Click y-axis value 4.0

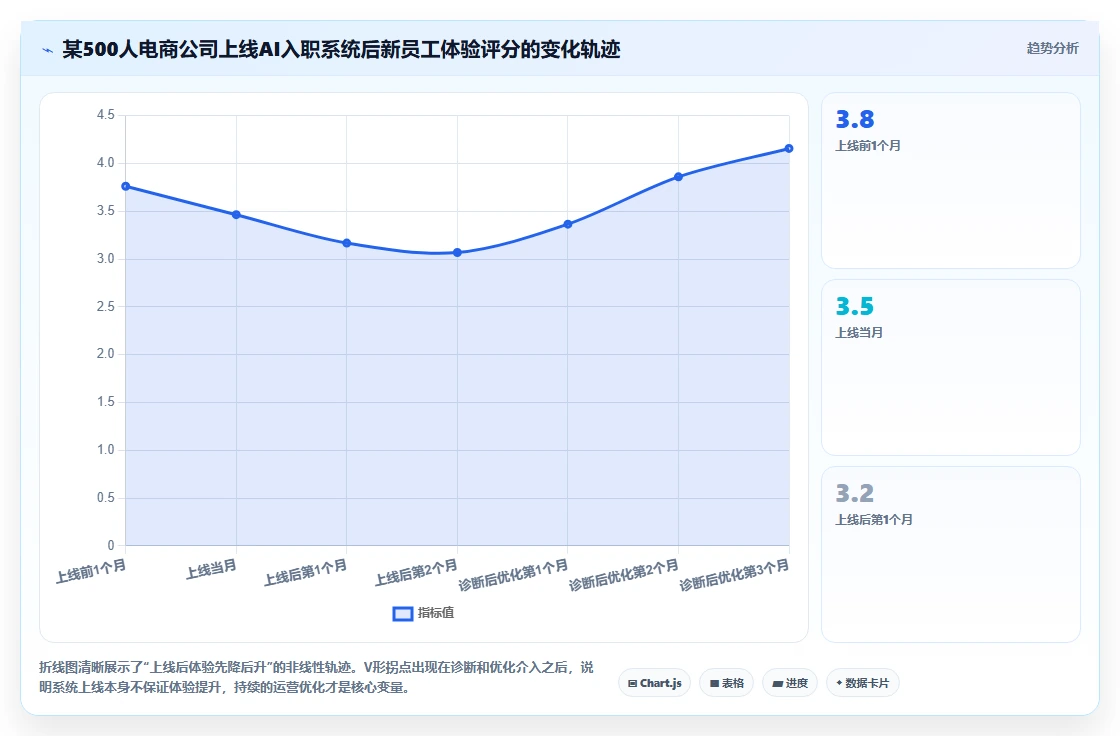point(106,163)
